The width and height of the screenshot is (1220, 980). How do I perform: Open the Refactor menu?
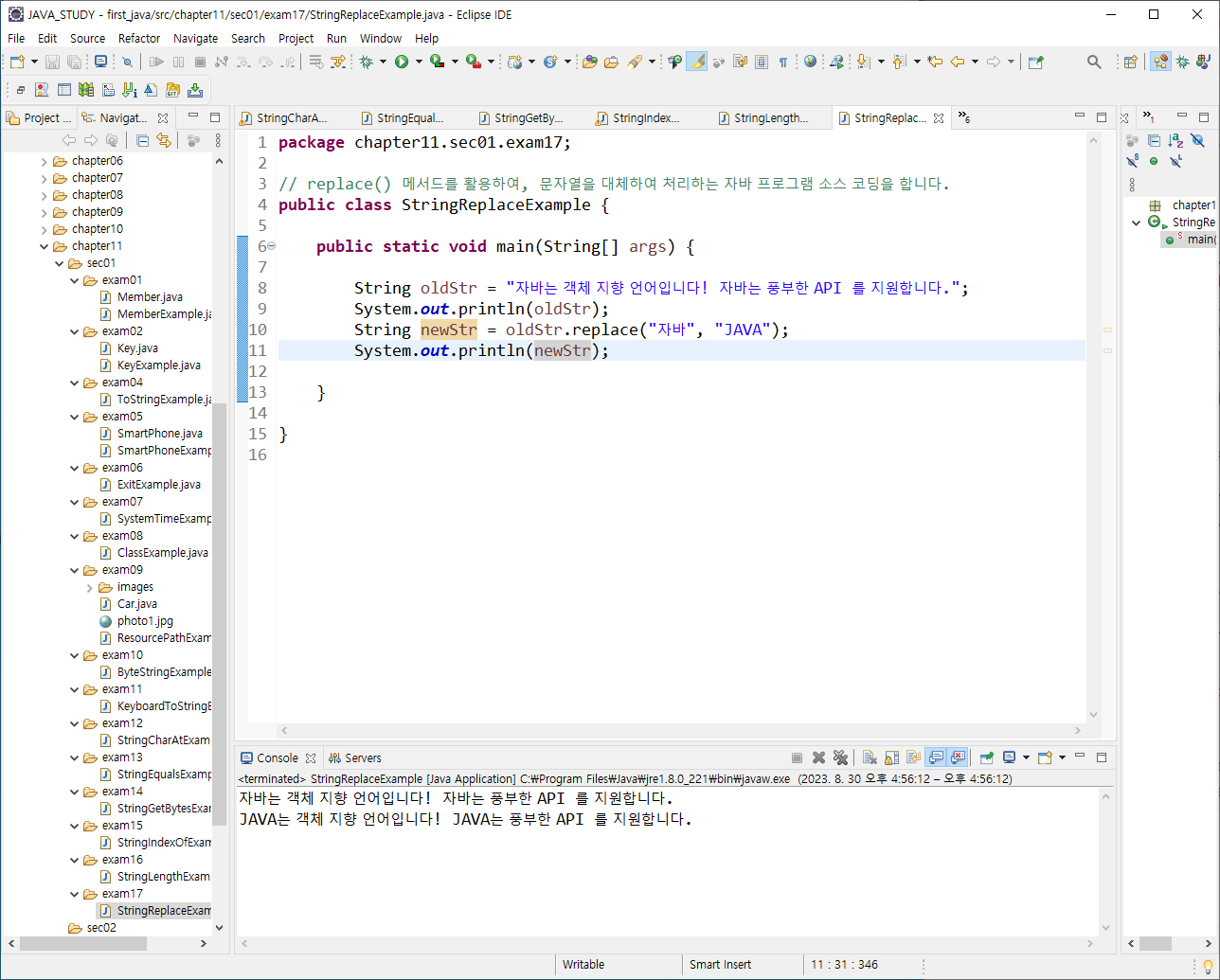tap(139, 38)
